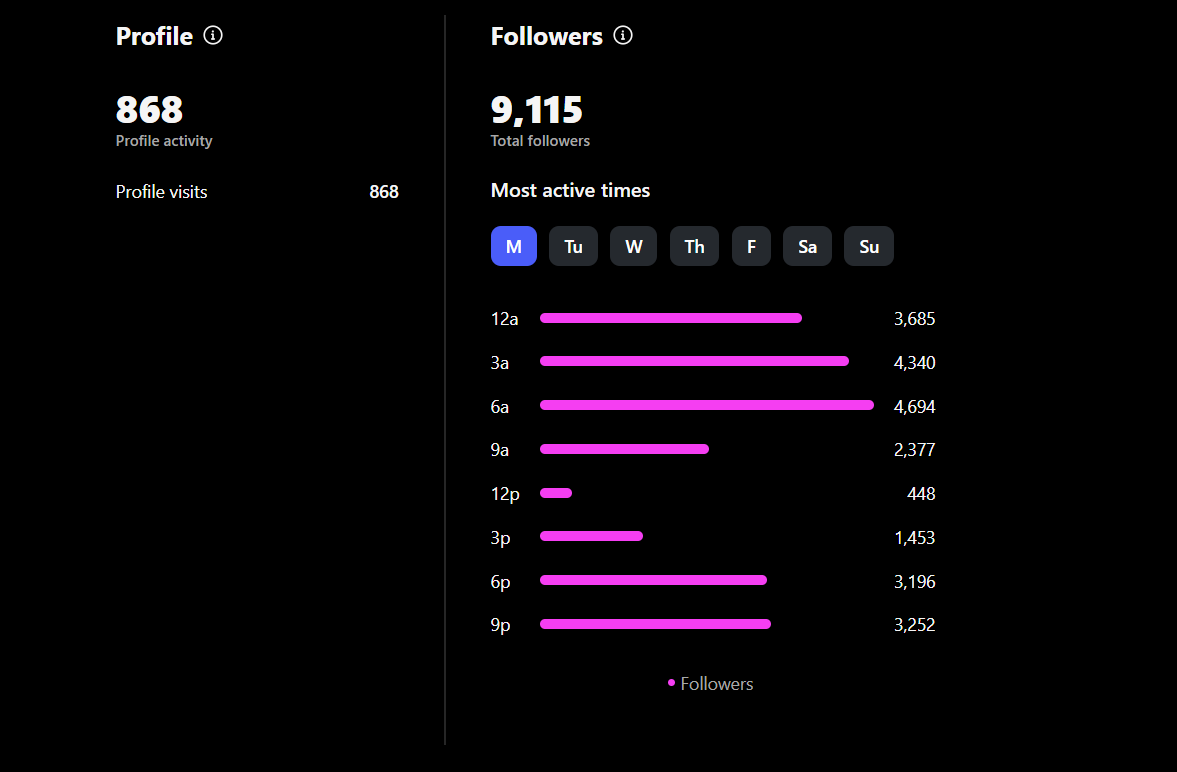This screenshot has width=1177, height=772.
Task: Select the Monday day tab
Action: tap(514, 246)
